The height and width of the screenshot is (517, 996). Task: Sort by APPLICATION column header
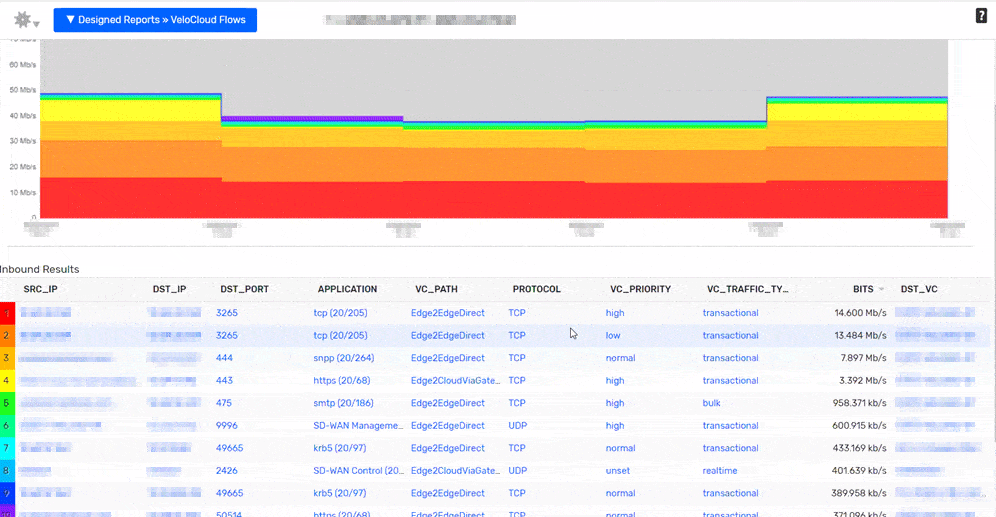347,289
